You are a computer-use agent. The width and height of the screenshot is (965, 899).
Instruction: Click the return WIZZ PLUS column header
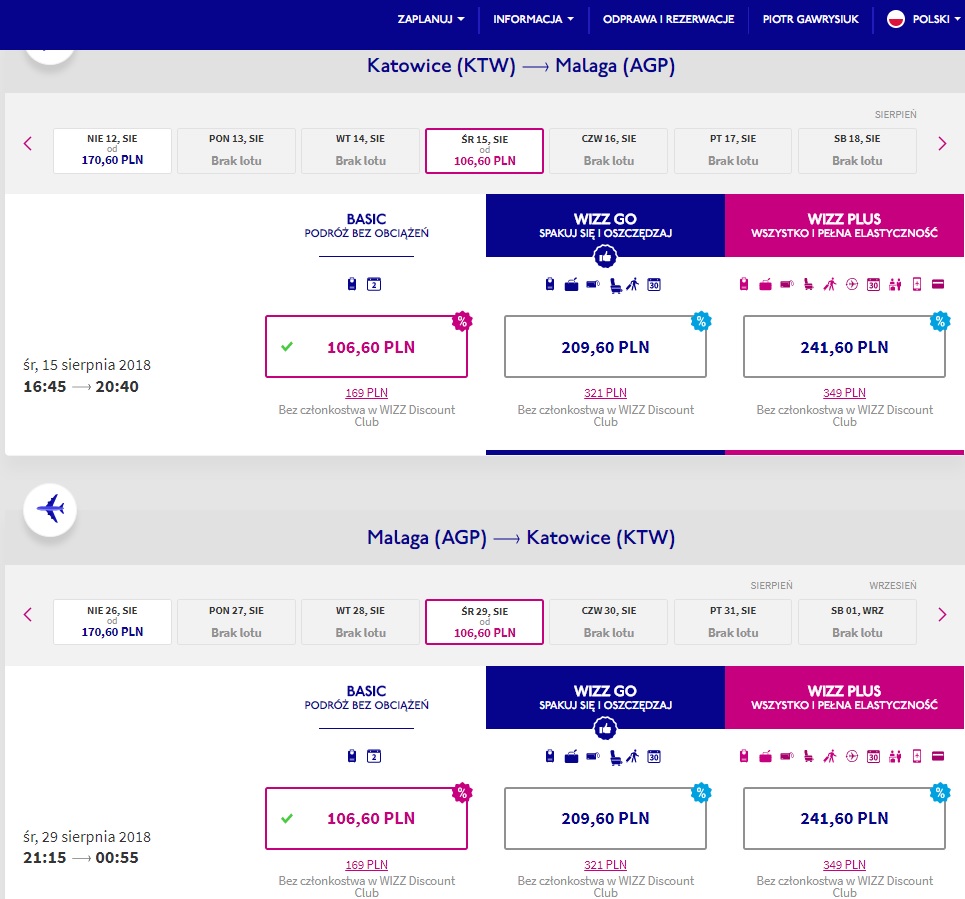click(x=844, y=697)
